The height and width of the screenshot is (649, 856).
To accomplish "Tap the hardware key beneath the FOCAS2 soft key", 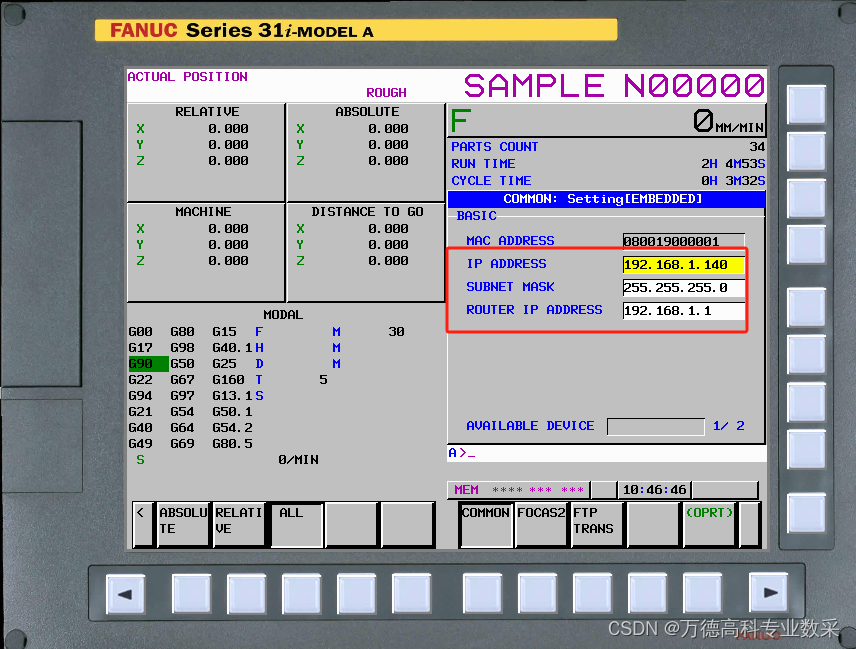I will 537,592.
